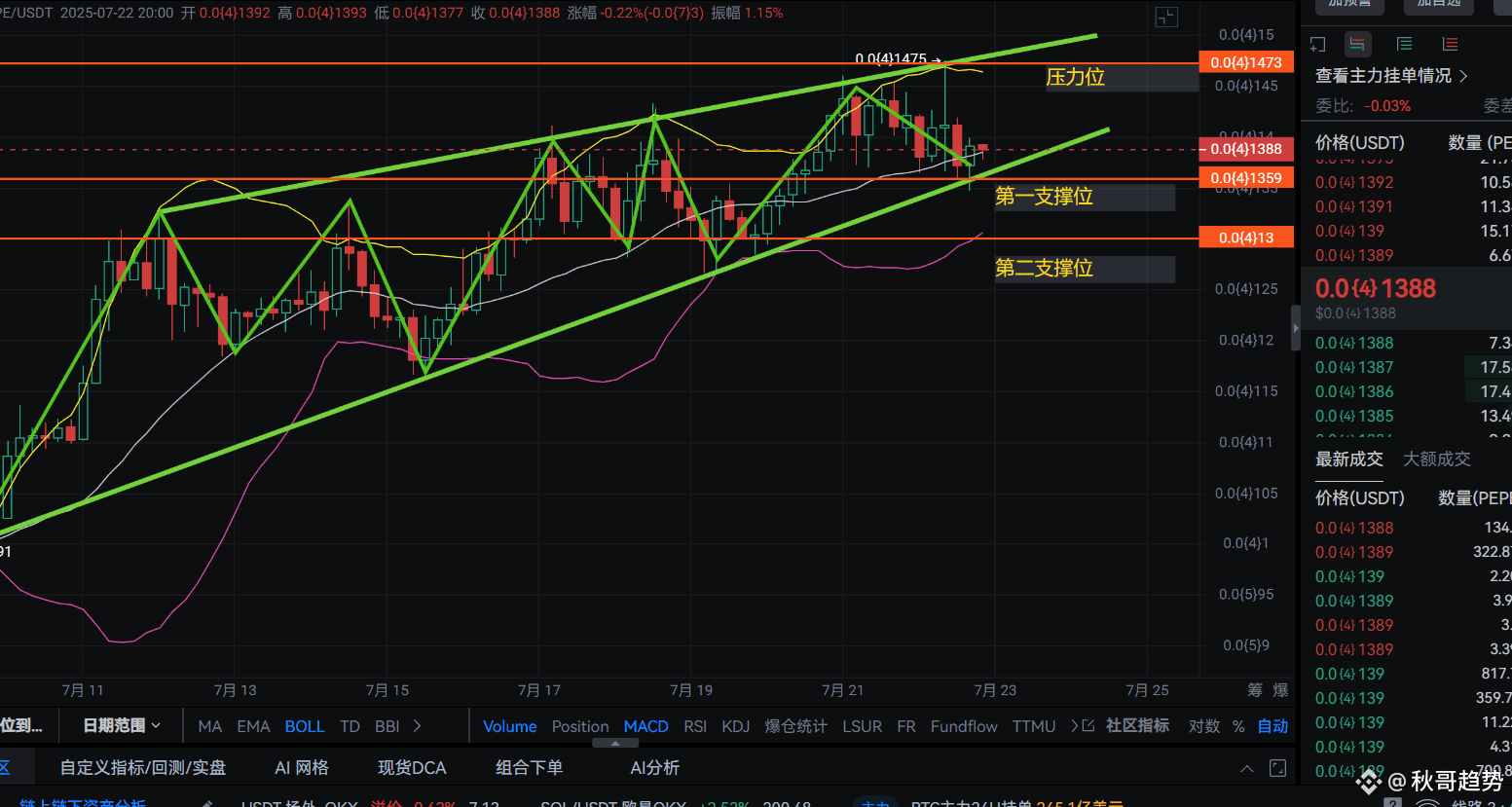1512x807 pixels.
Task: Click the large red 0.0{4}1388 last price
Action: [x=1376, y=288]
